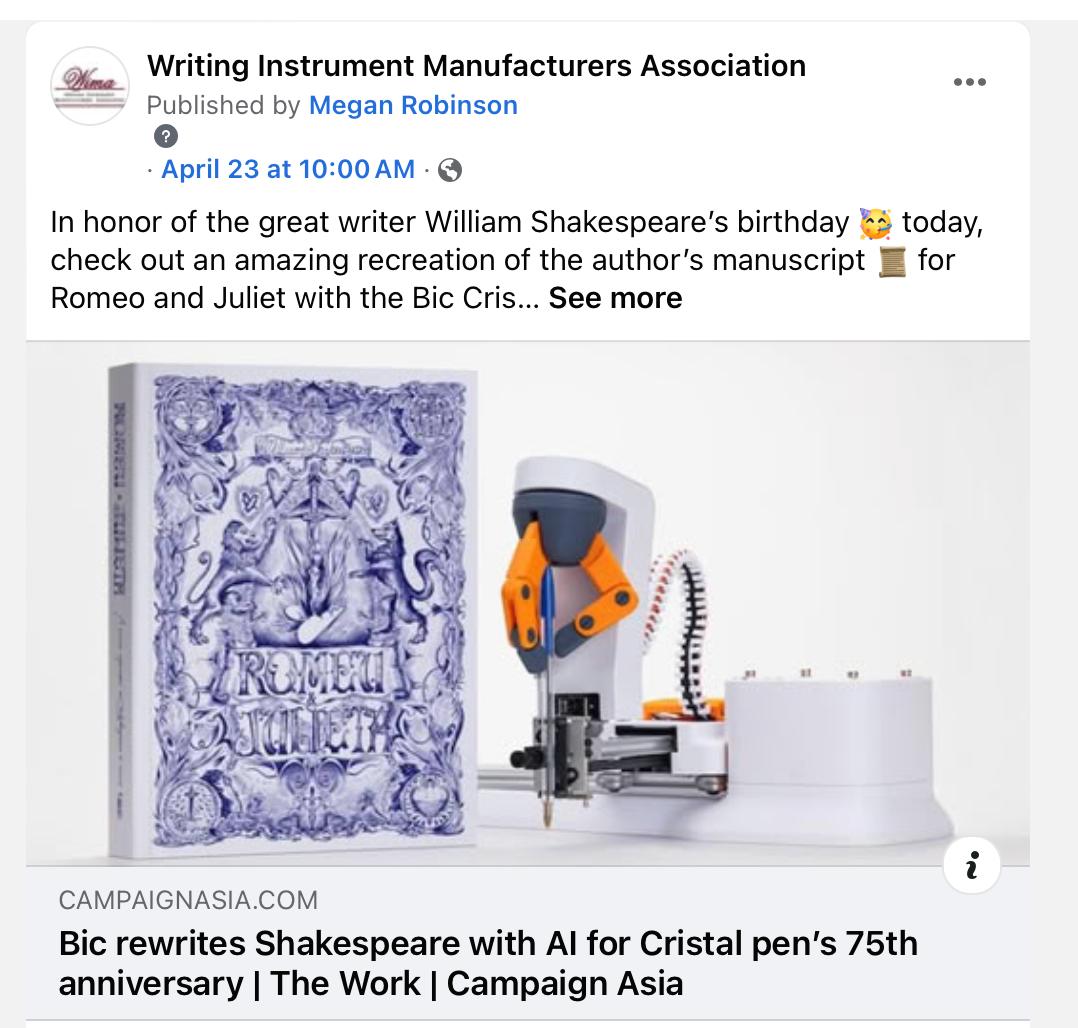Open the Bic rewrites Shakespeare article headline

pos(488,963)
